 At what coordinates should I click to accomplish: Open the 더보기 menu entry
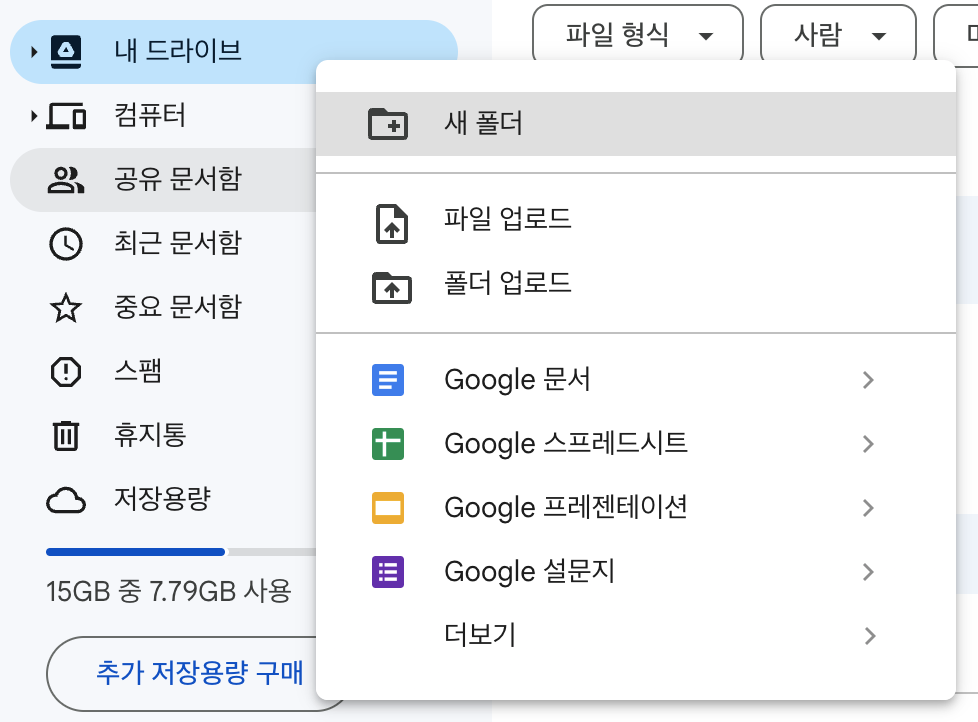[x=636, y=636]
